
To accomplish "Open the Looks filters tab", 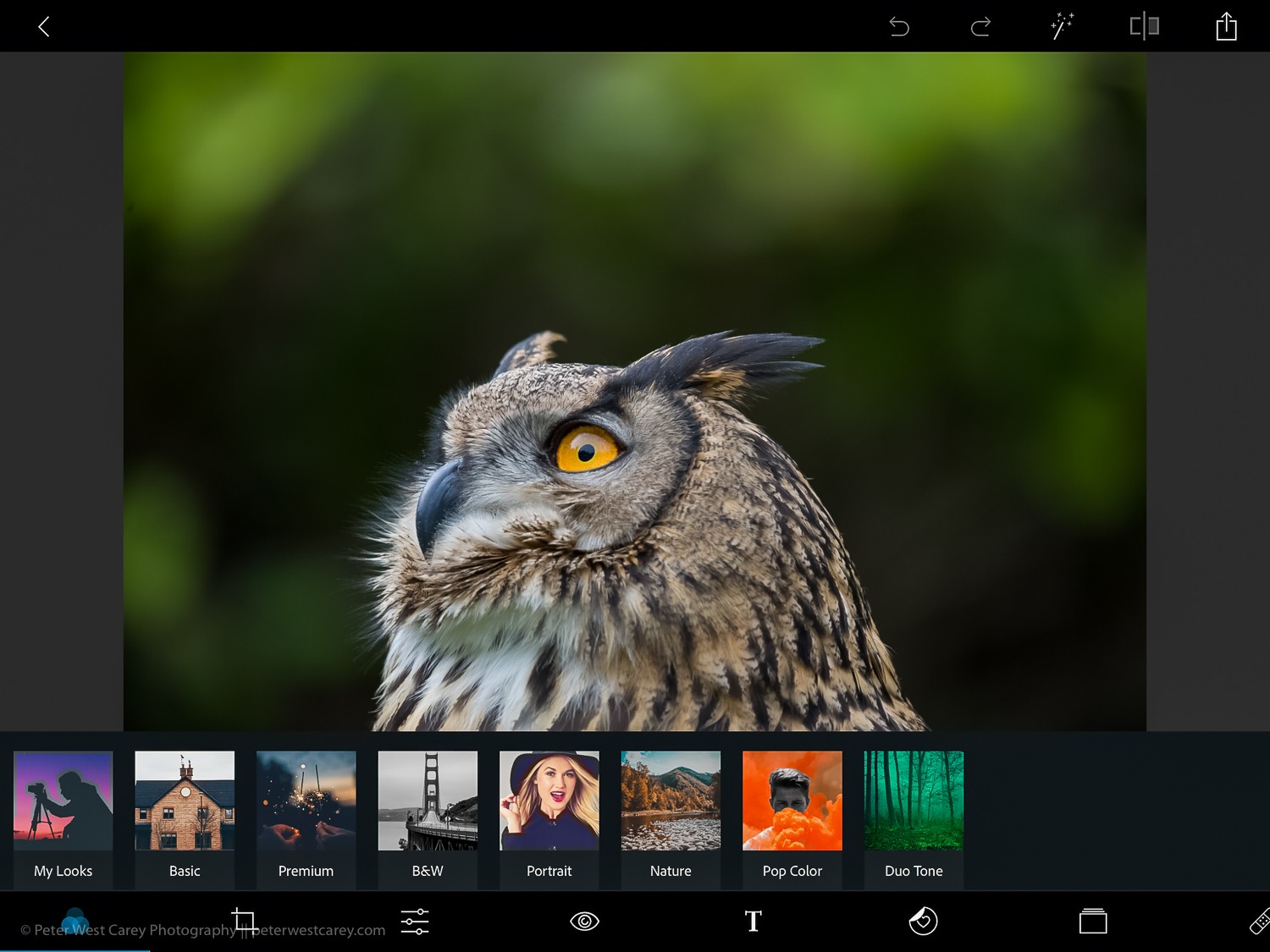I will pyautogui.click(x=75, y=921).
